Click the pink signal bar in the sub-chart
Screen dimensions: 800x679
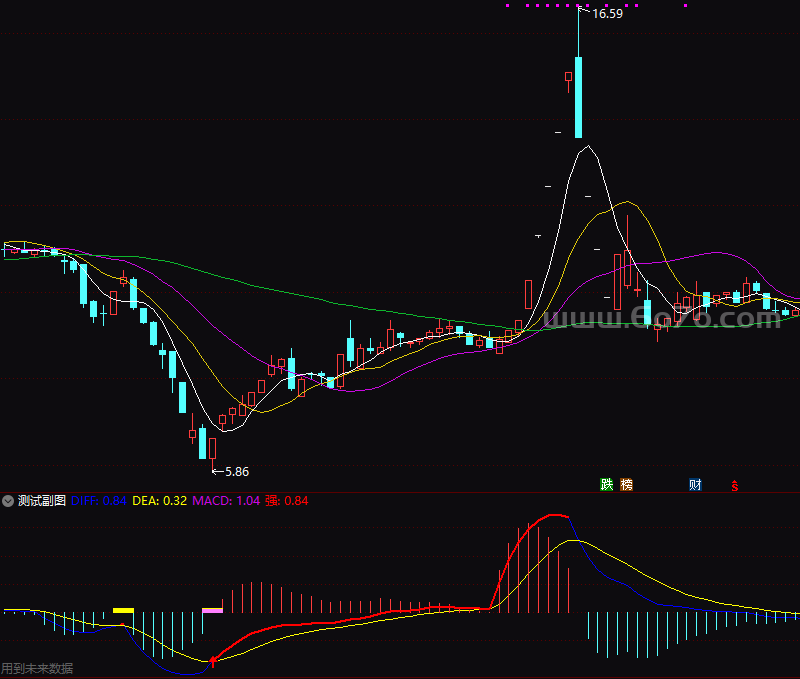tap(213, 610)
